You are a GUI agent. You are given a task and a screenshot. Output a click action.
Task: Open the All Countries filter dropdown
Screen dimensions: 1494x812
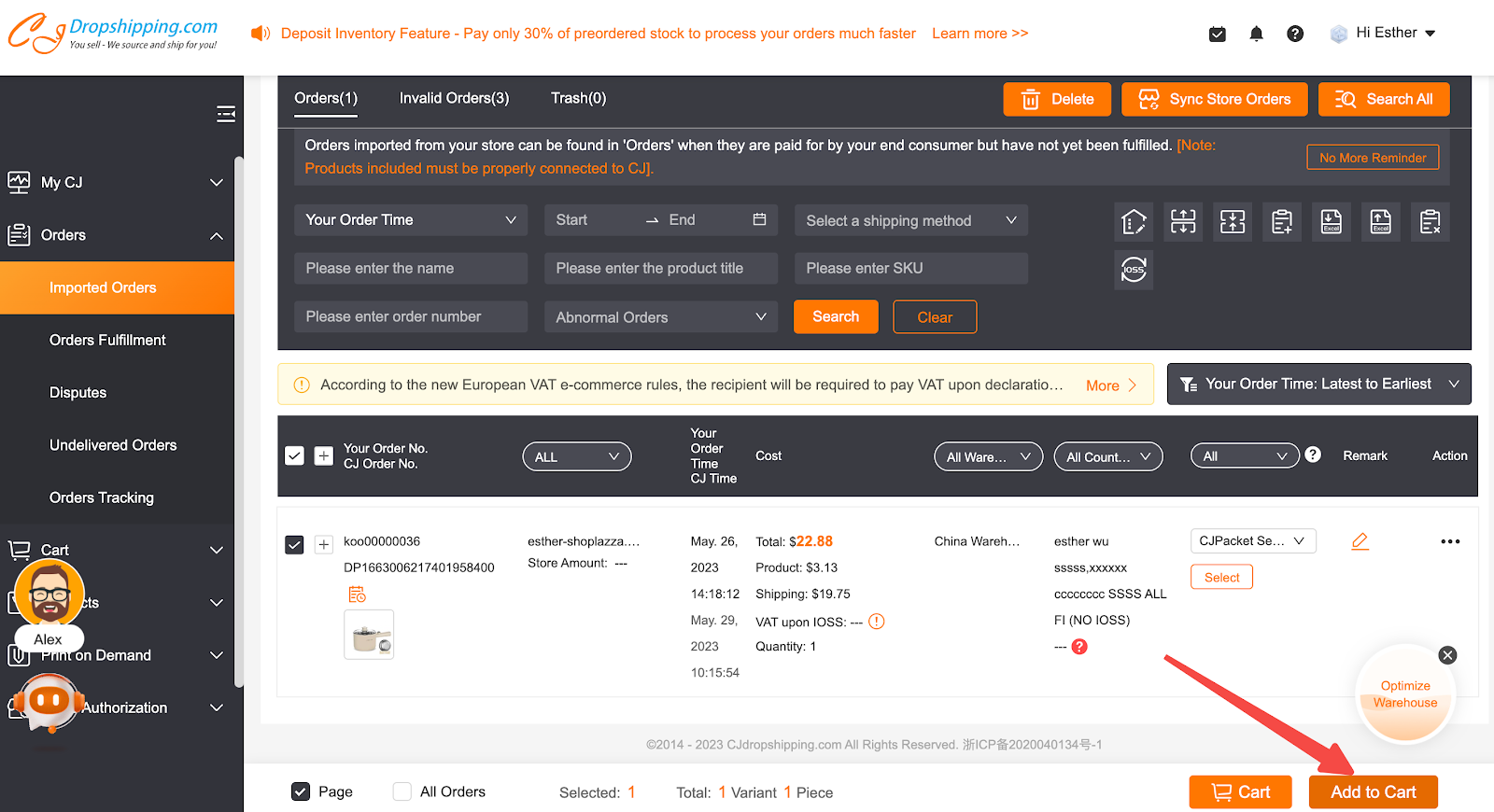point(1108,456)
